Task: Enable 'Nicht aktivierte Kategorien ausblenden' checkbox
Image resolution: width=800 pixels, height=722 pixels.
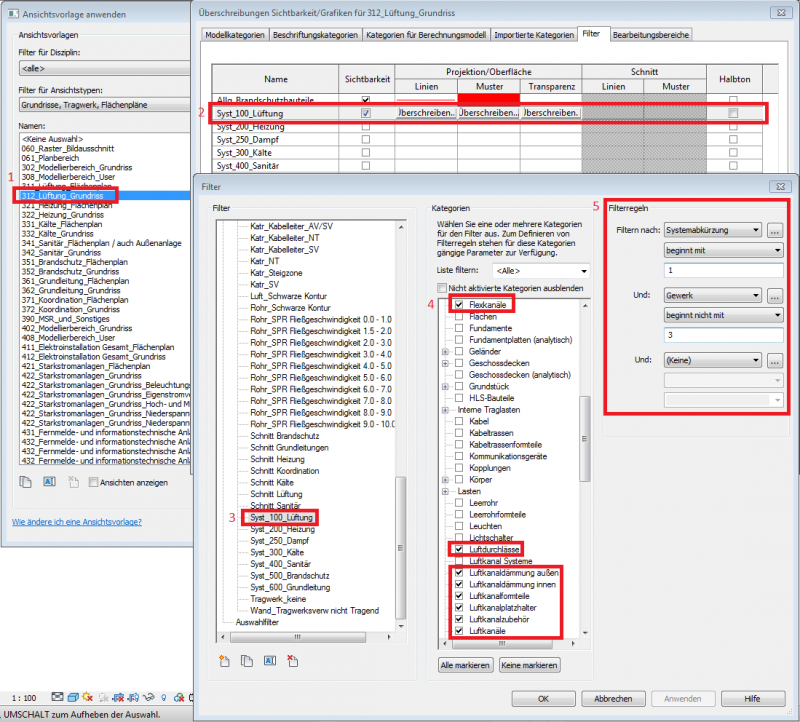Action: [440, 289]
